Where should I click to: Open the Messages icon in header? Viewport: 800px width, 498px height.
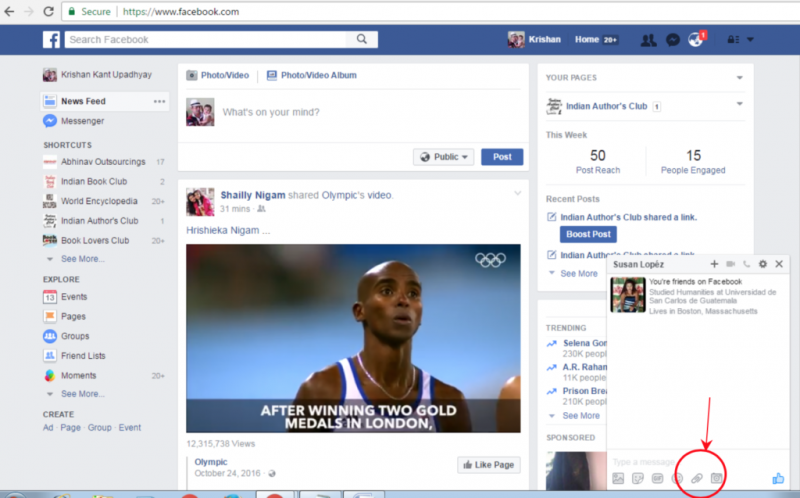coord(673,40)
